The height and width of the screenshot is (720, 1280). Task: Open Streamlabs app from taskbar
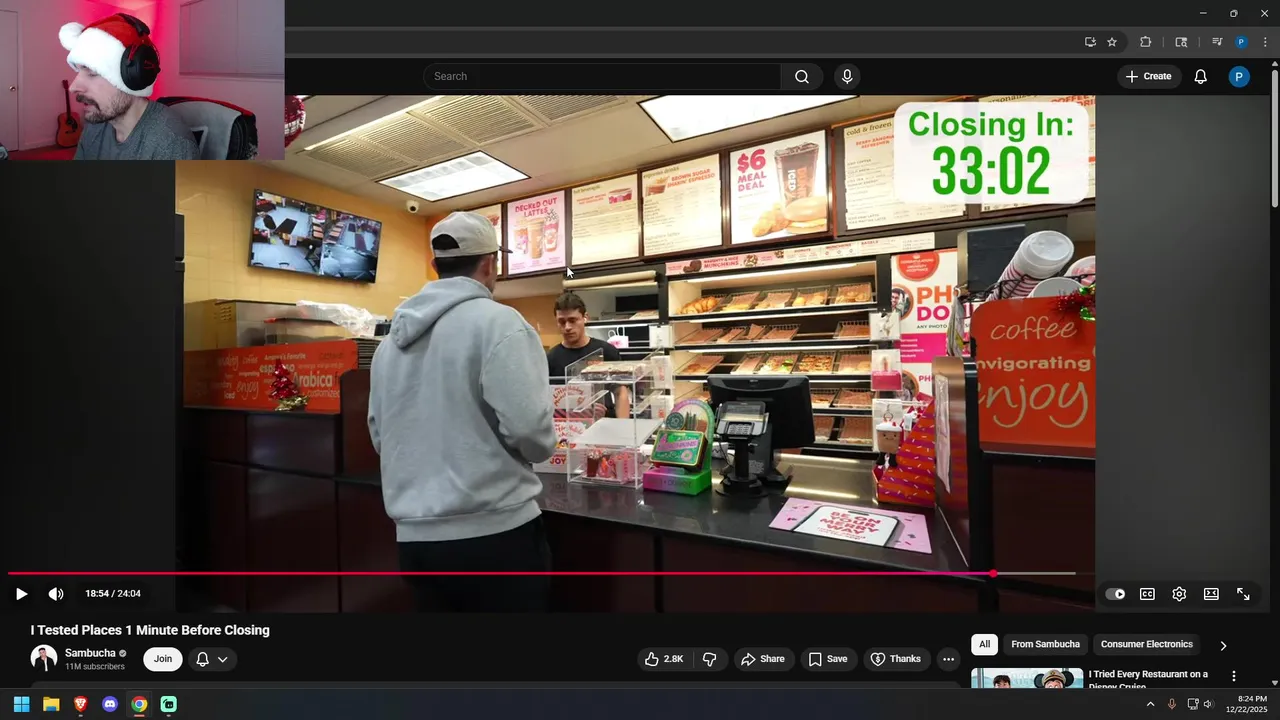169,705
